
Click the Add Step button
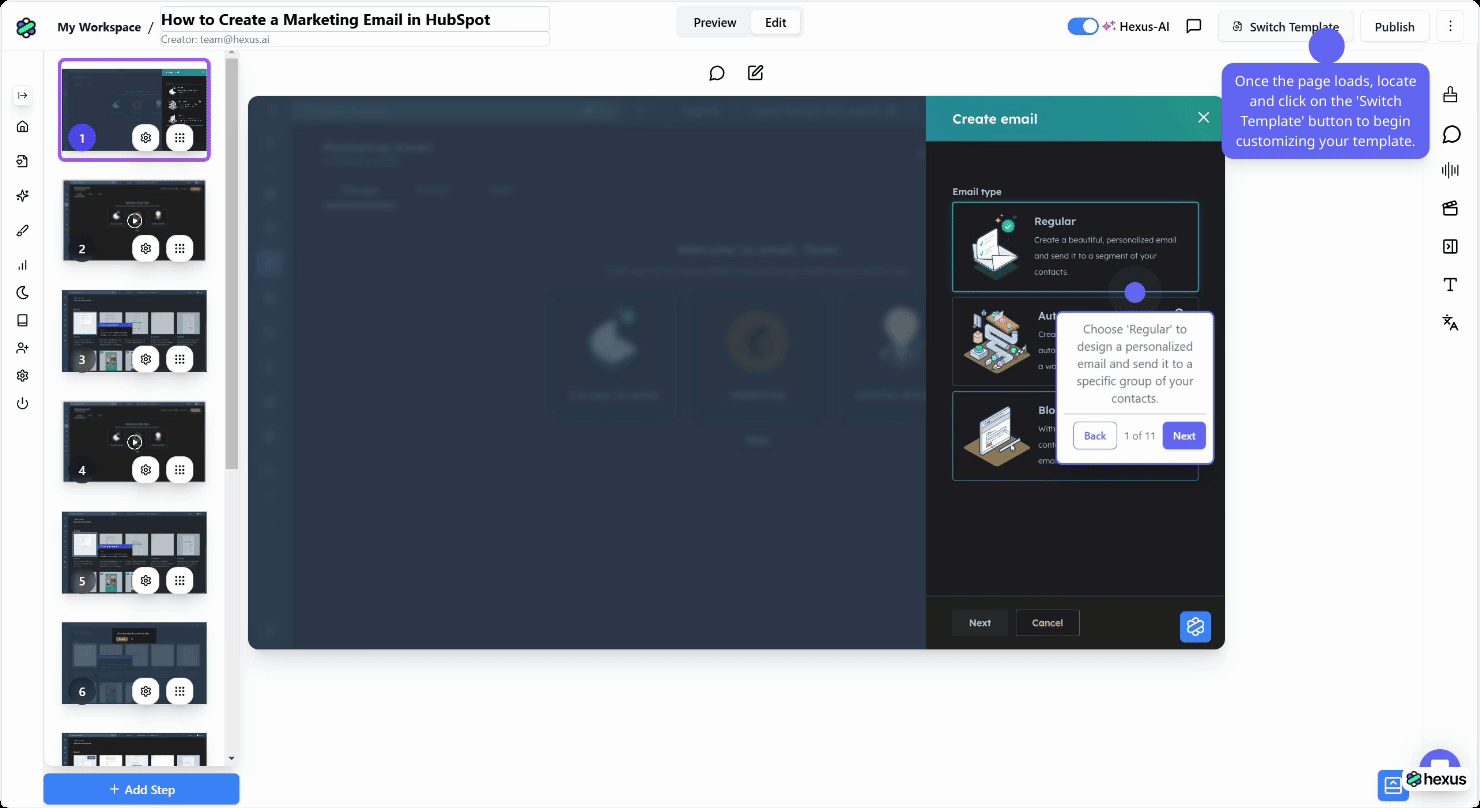[141, 789]
